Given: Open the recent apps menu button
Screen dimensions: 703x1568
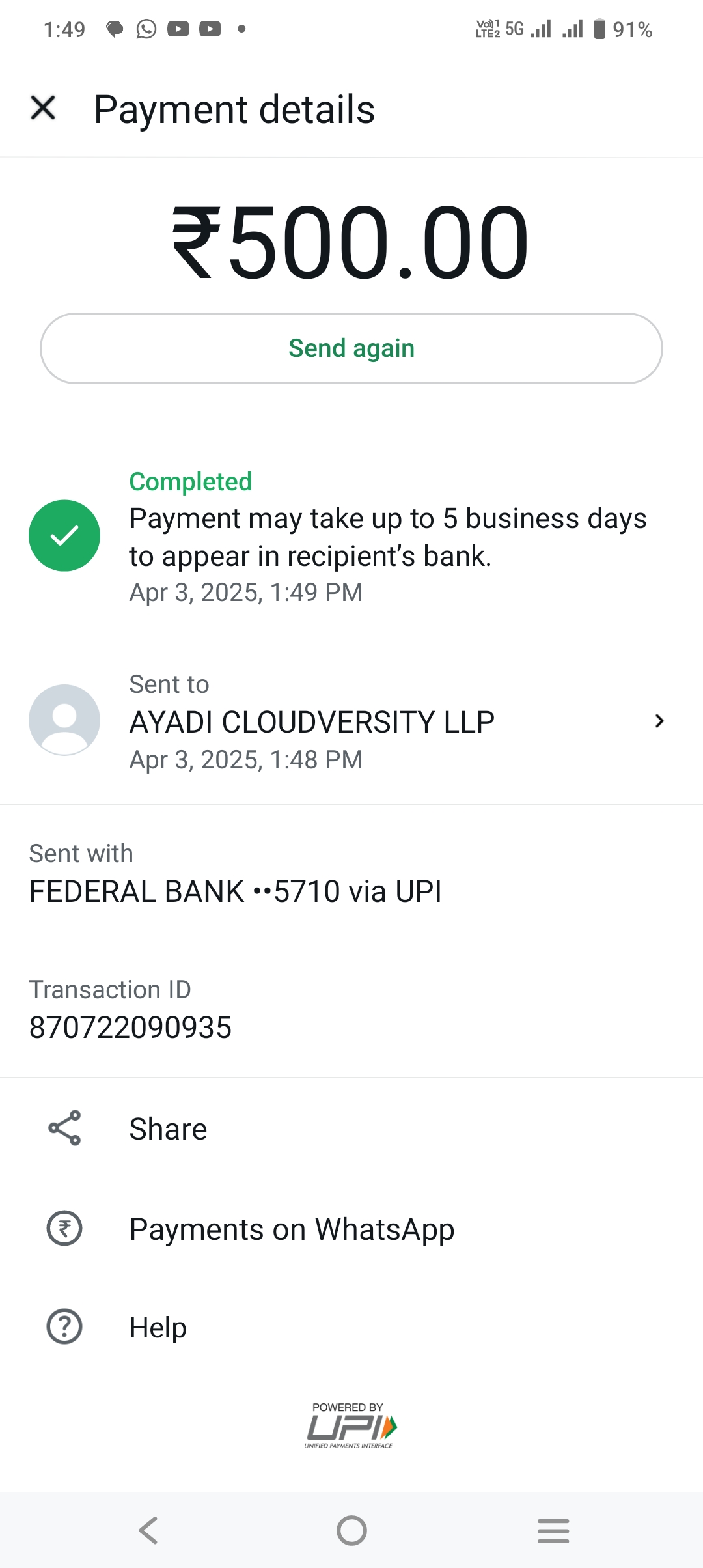Looking at the screenshot, I should [x=553, y=1530].
